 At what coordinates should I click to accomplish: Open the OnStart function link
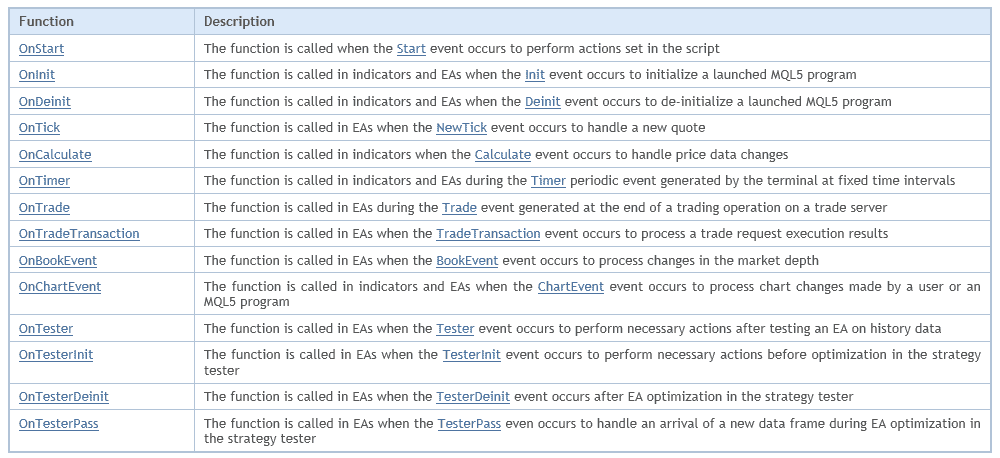(41, 48)
